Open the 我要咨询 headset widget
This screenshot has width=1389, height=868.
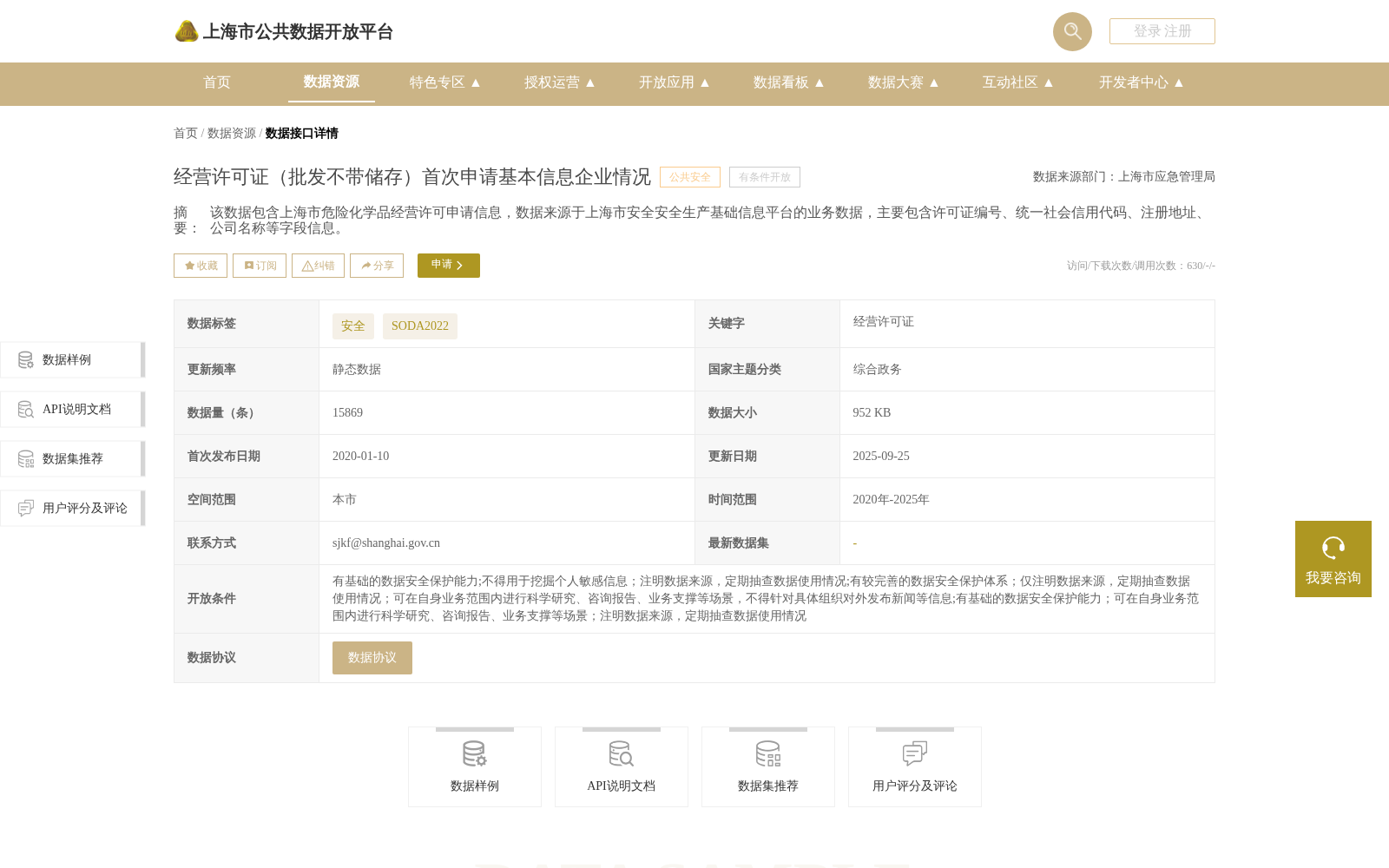[1333, 559]
